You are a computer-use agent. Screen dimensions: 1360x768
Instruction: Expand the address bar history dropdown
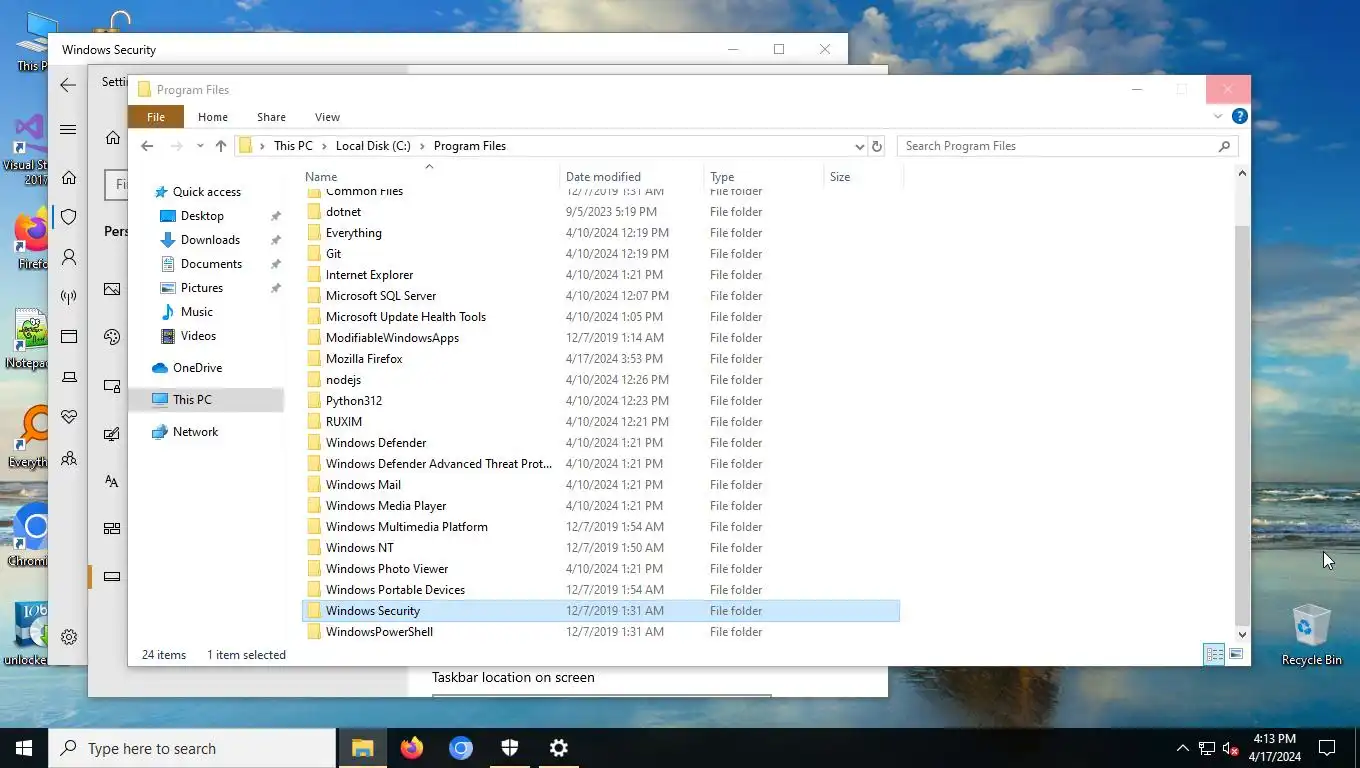pos(859,146)
